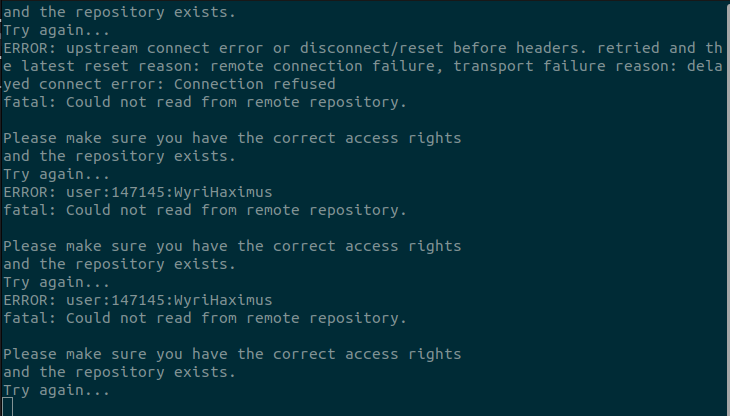
Task: Click the "yed connect error" wrapped line start
Action: (70, 84)
